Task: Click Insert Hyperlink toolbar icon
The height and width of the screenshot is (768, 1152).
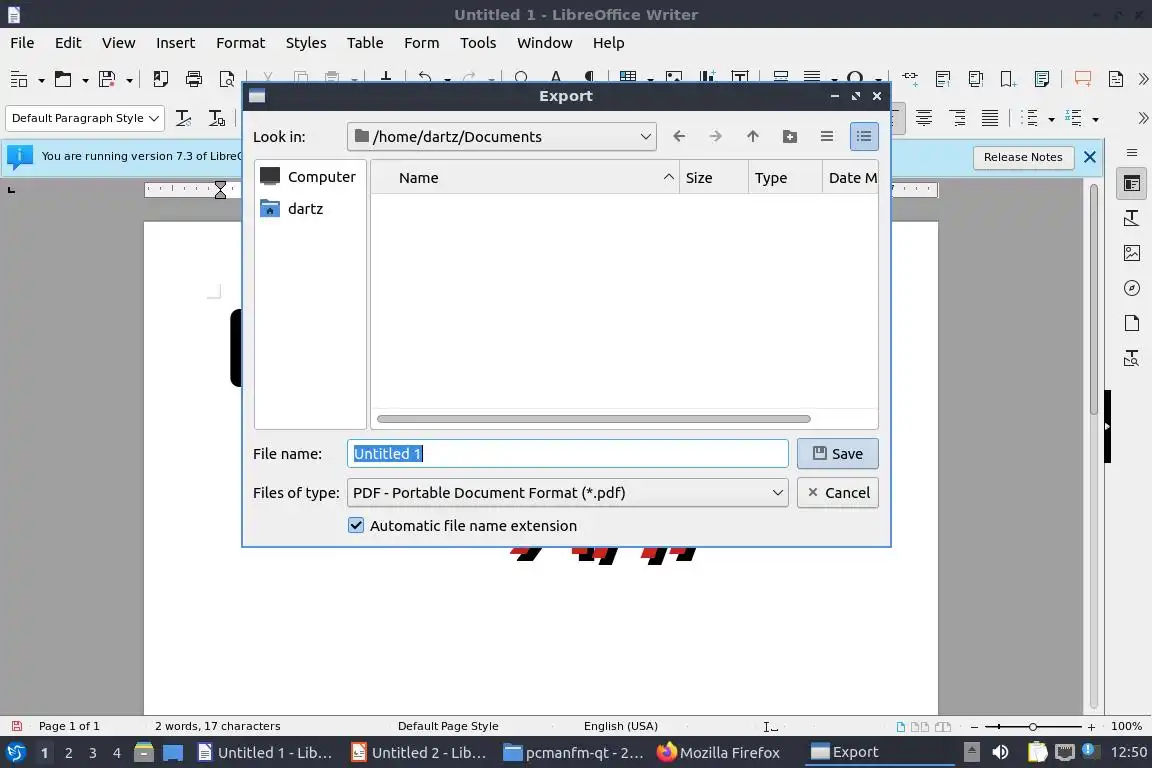Action: click(910, 79)
